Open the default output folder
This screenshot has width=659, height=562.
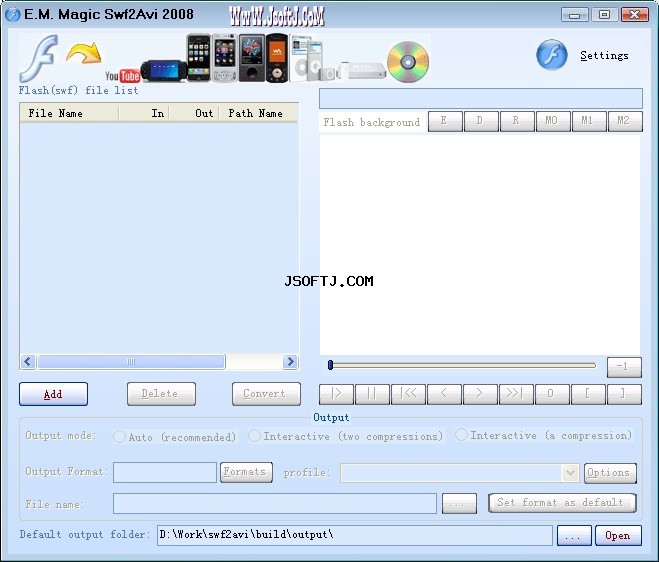(x=618, y=536)
